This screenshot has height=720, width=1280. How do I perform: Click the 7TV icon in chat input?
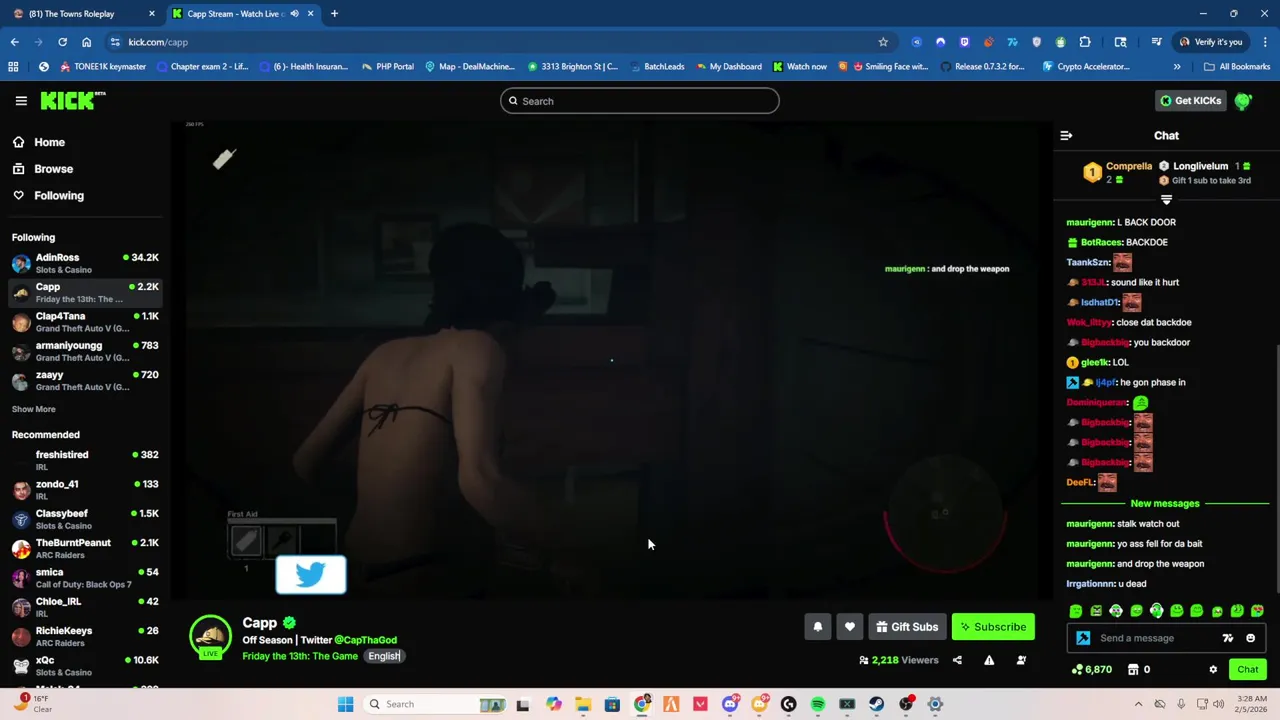click(x=1228, y=638)
